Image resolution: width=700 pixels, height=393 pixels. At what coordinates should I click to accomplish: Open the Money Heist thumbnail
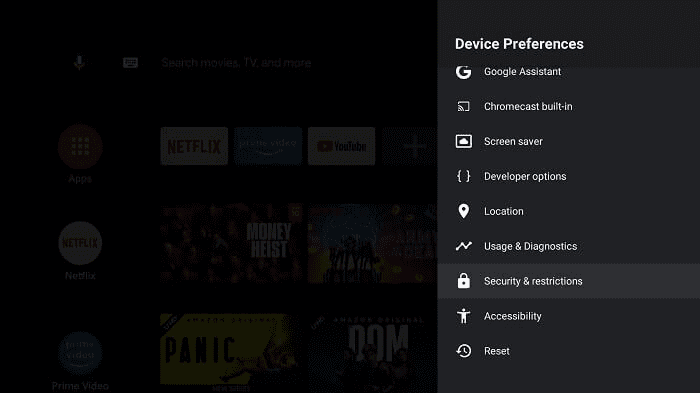[x=232, y=244]
